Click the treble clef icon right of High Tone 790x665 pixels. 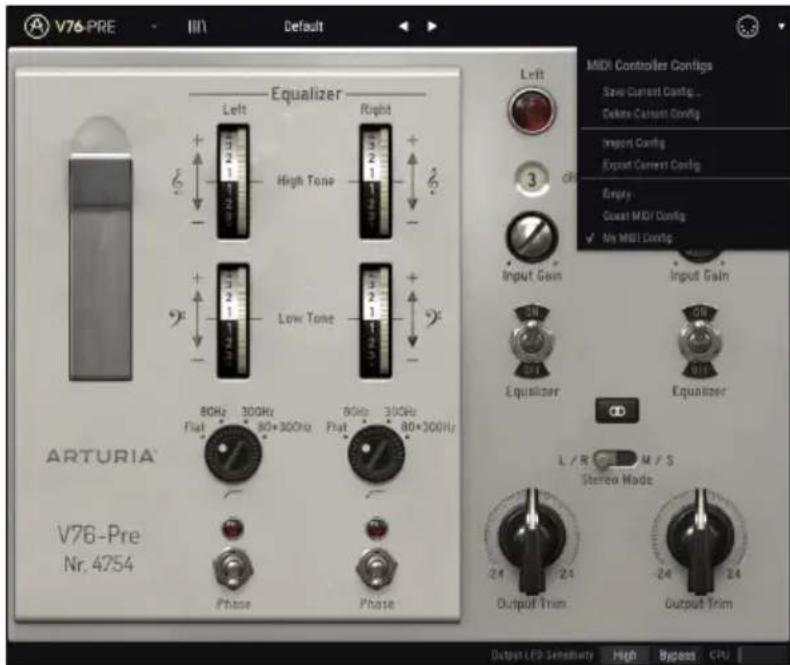pyautogui.click(x=433, y=181)
